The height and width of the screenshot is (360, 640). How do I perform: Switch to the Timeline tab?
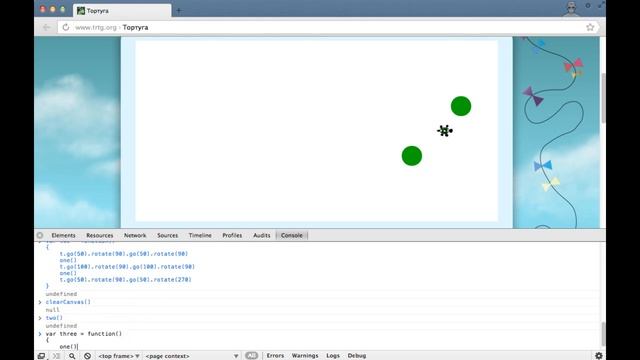[200, 236]
